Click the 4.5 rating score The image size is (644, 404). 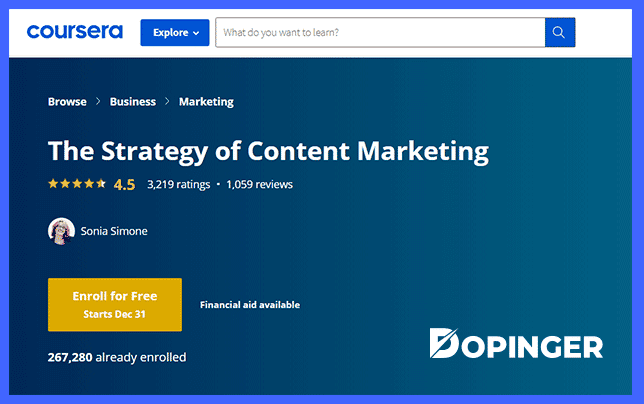point(124,184)
